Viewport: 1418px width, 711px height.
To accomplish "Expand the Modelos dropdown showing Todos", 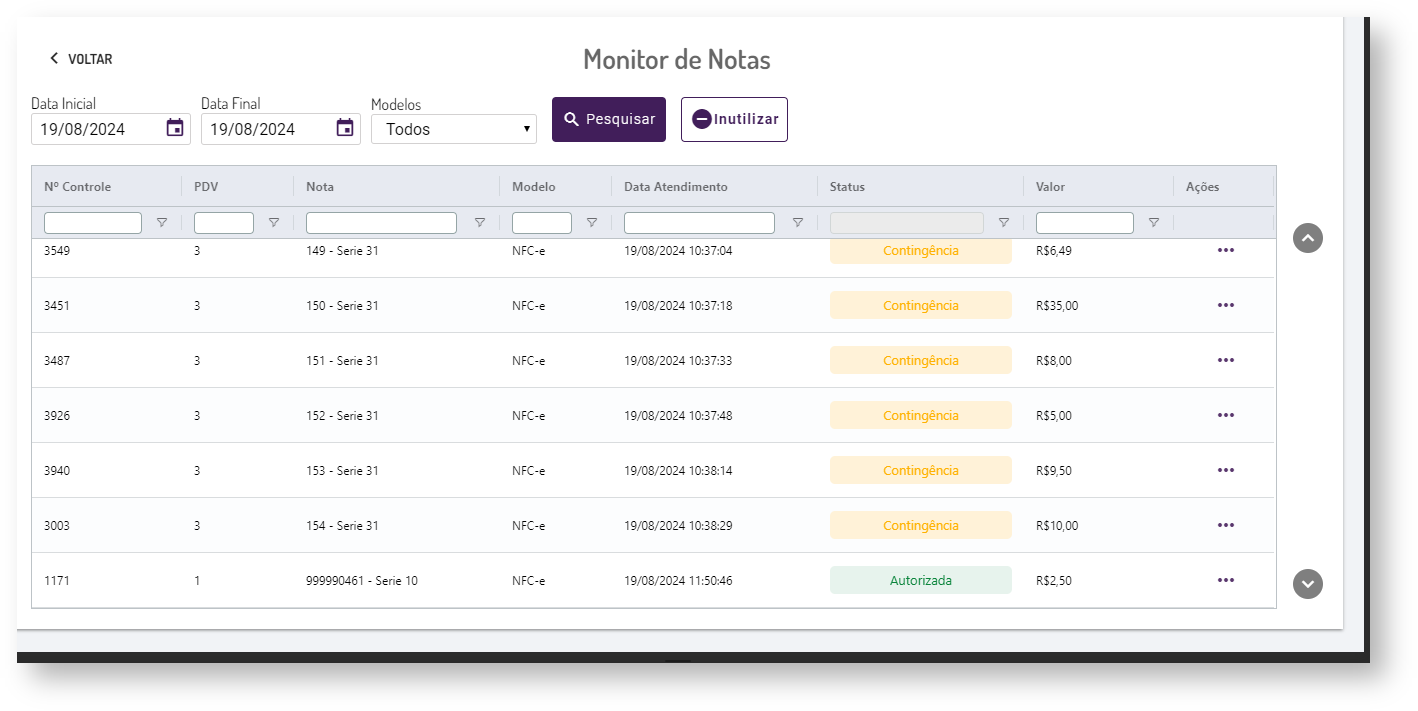I will 454,129.
